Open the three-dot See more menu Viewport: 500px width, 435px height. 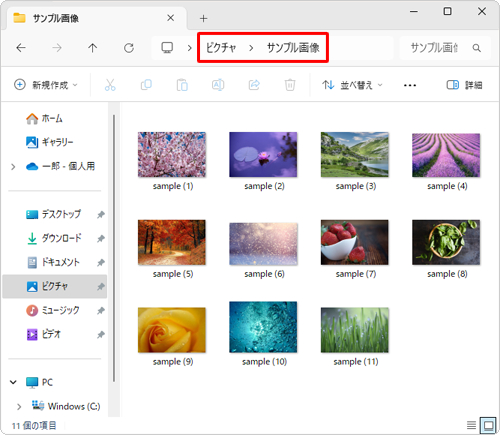pyautogui.click(x=410, y=85)
